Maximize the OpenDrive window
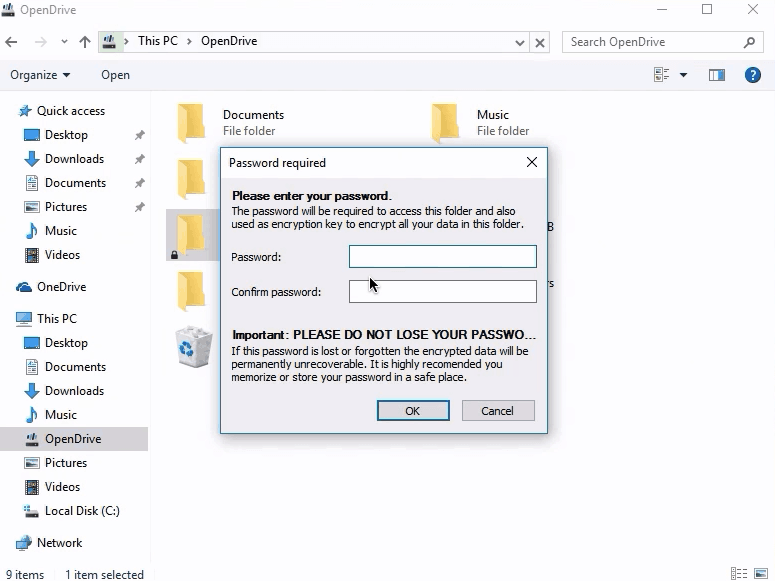This screenshot has width=775, height=581. 707,9
